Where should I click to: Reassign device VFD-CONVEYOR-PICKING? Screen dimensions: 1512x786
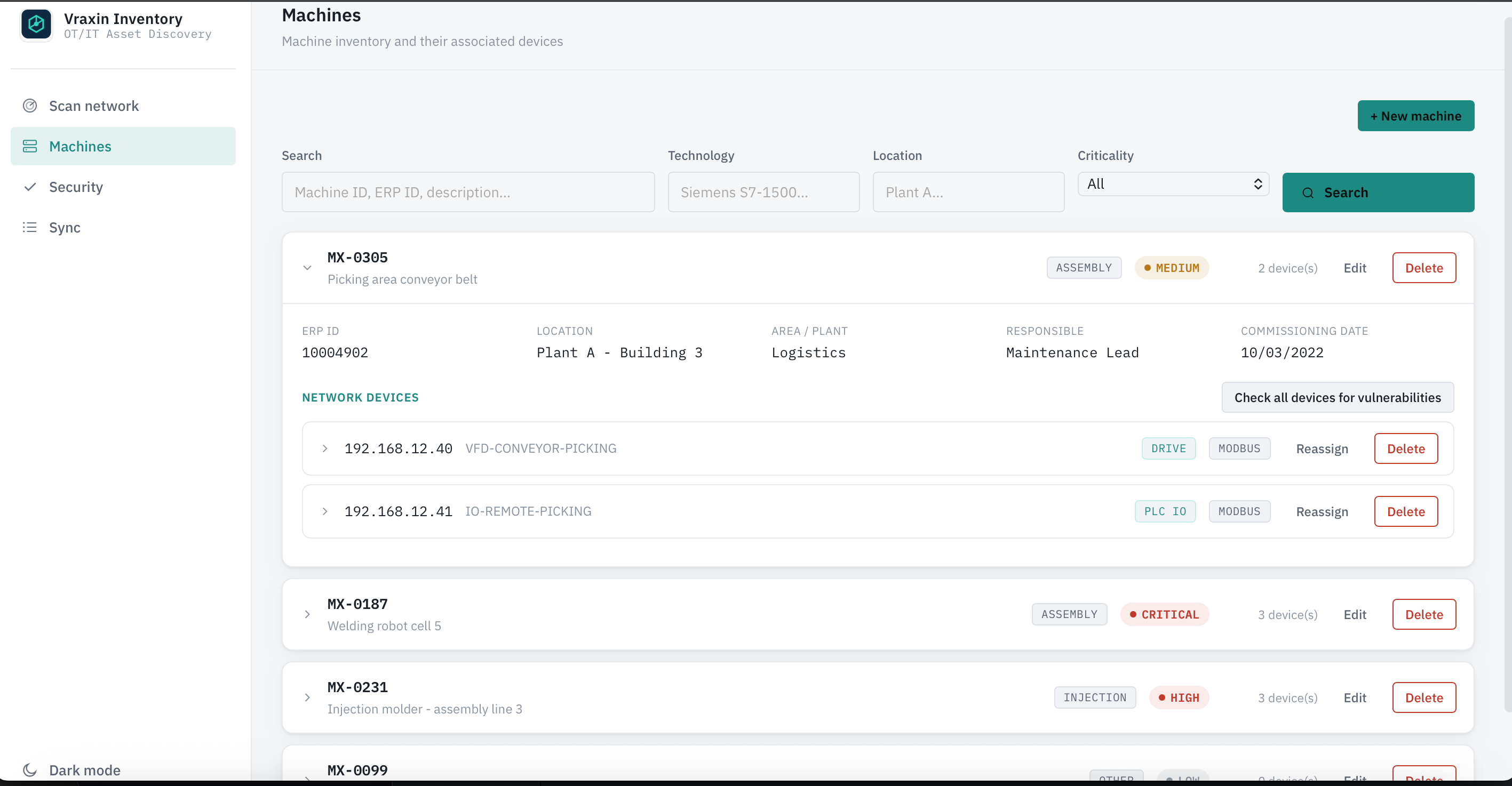pos(1321,449)
